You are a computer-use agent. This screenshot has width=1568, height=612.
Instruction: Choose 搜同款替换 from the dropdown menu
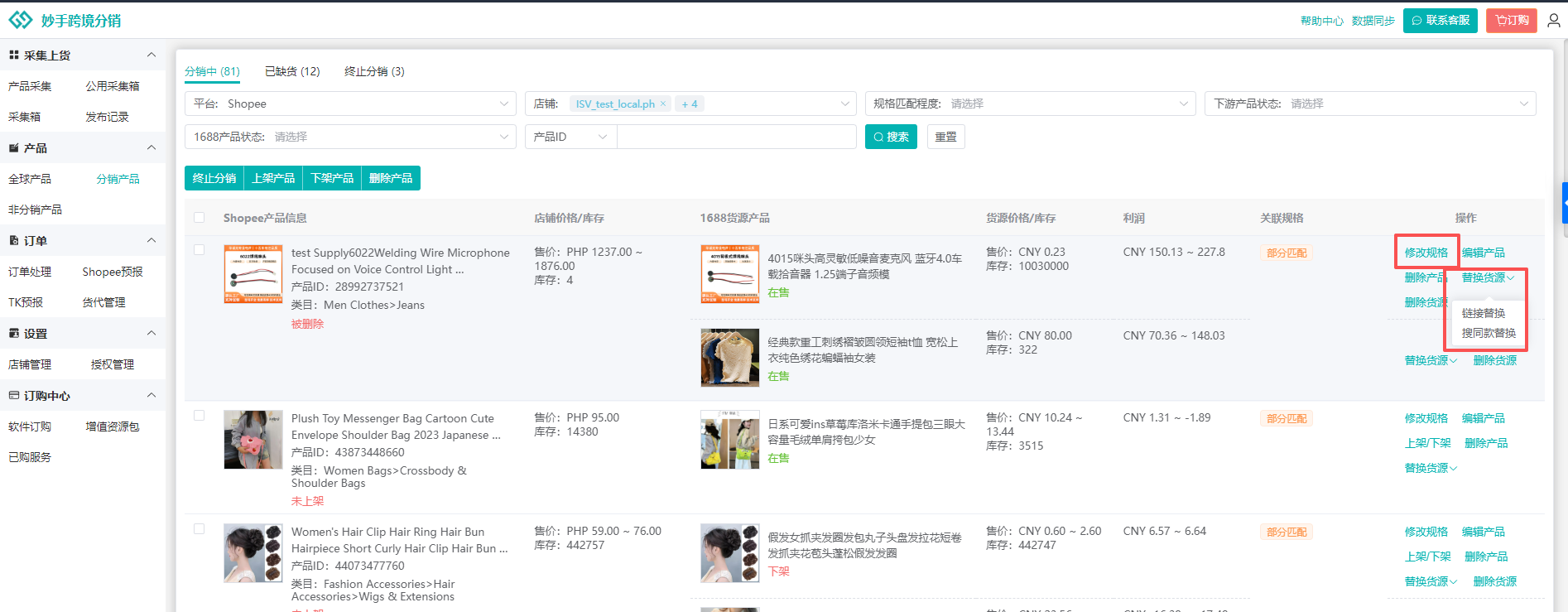click(1489, 333)
